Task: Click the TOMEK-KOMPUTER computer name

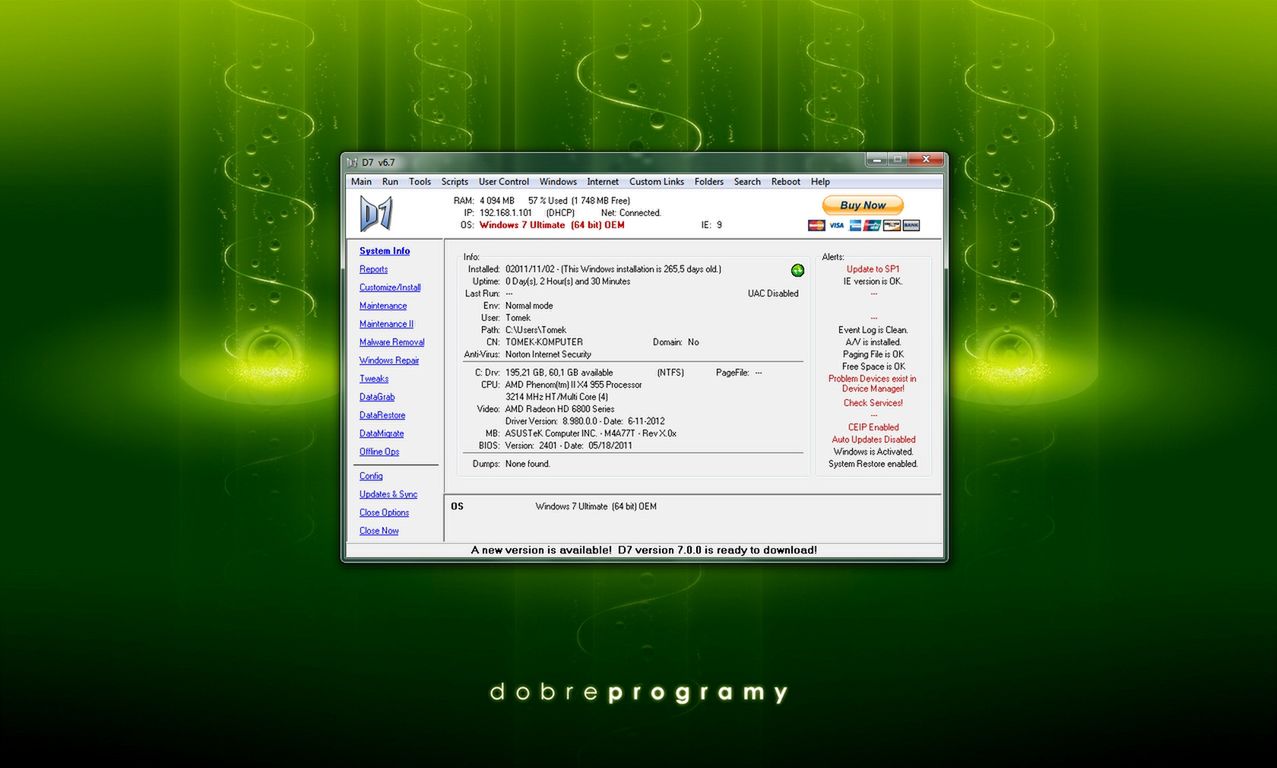Action: [x=544, y=342]
